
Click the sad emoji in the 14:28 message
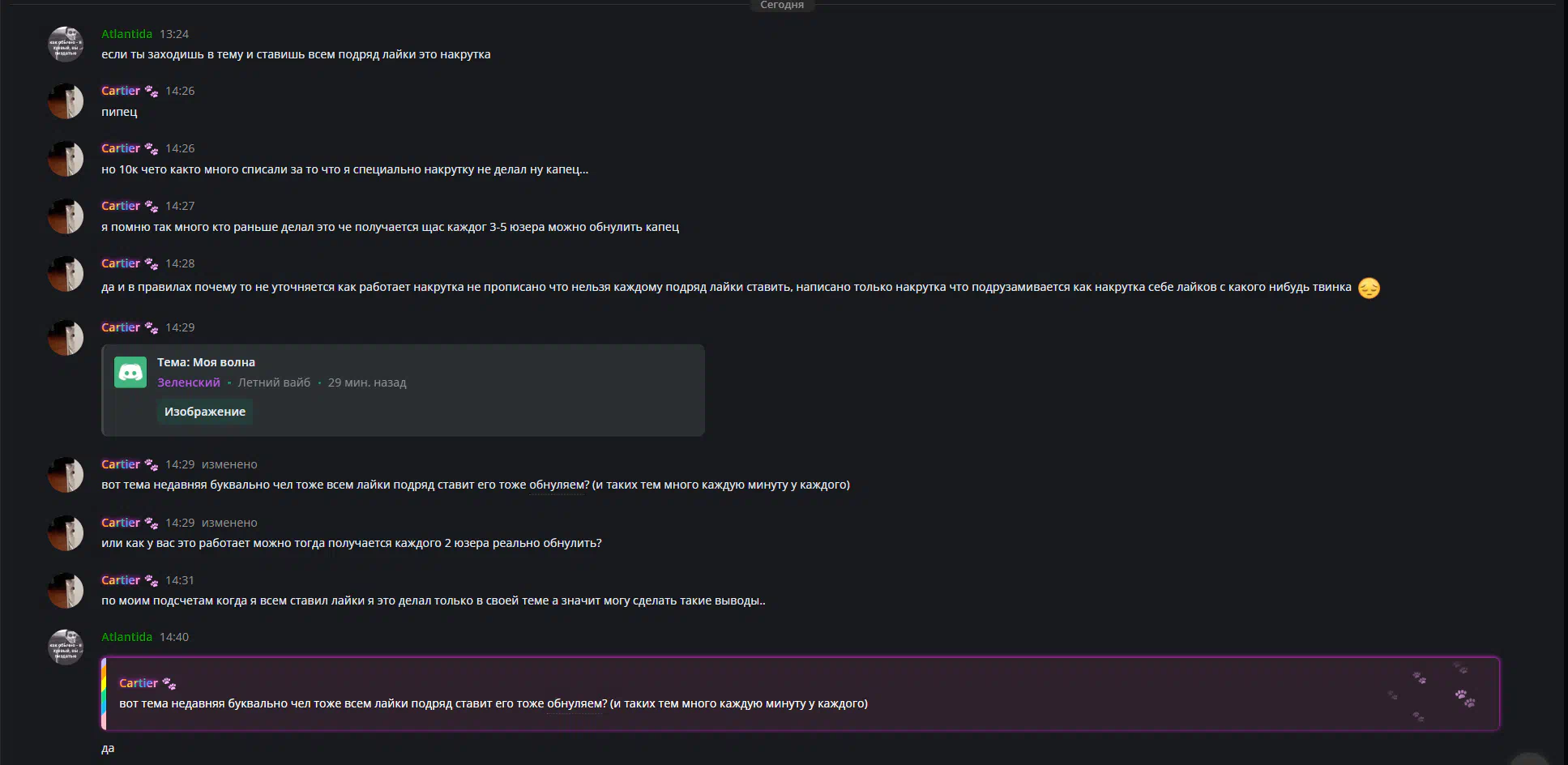[x=1369, y=288]
